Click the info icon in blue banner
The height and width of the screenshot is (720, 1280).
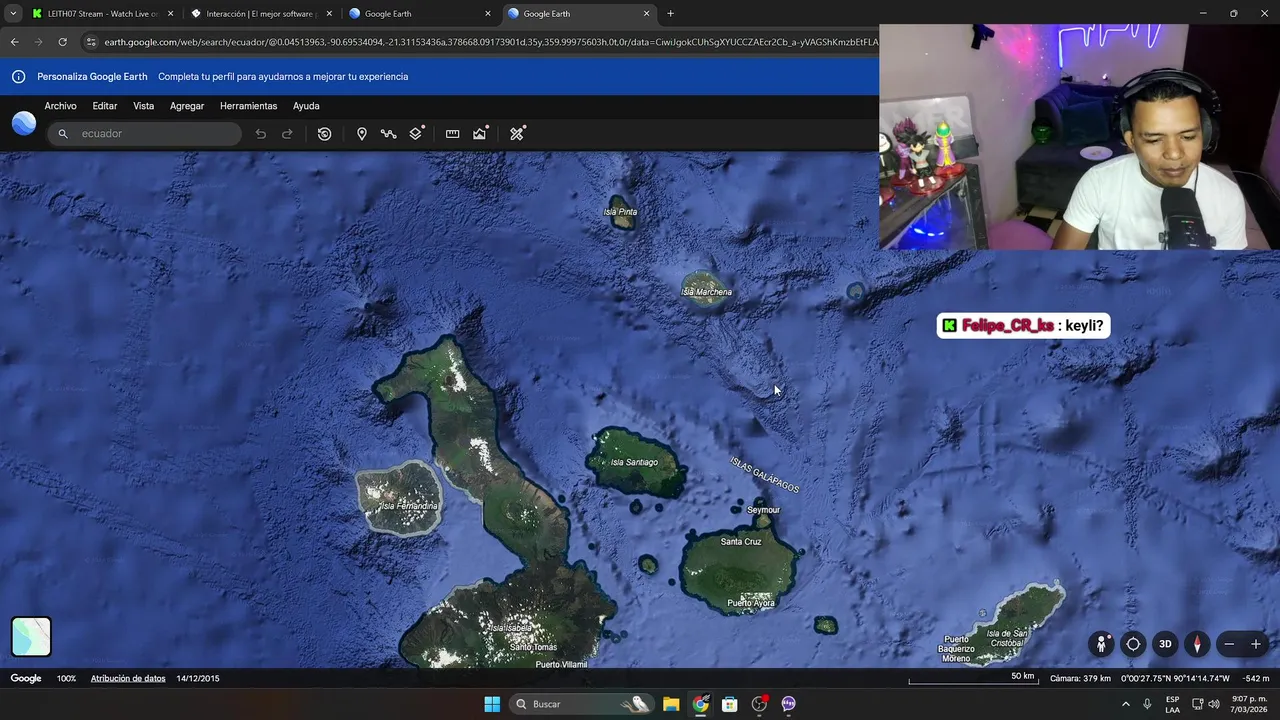(18, 77)
